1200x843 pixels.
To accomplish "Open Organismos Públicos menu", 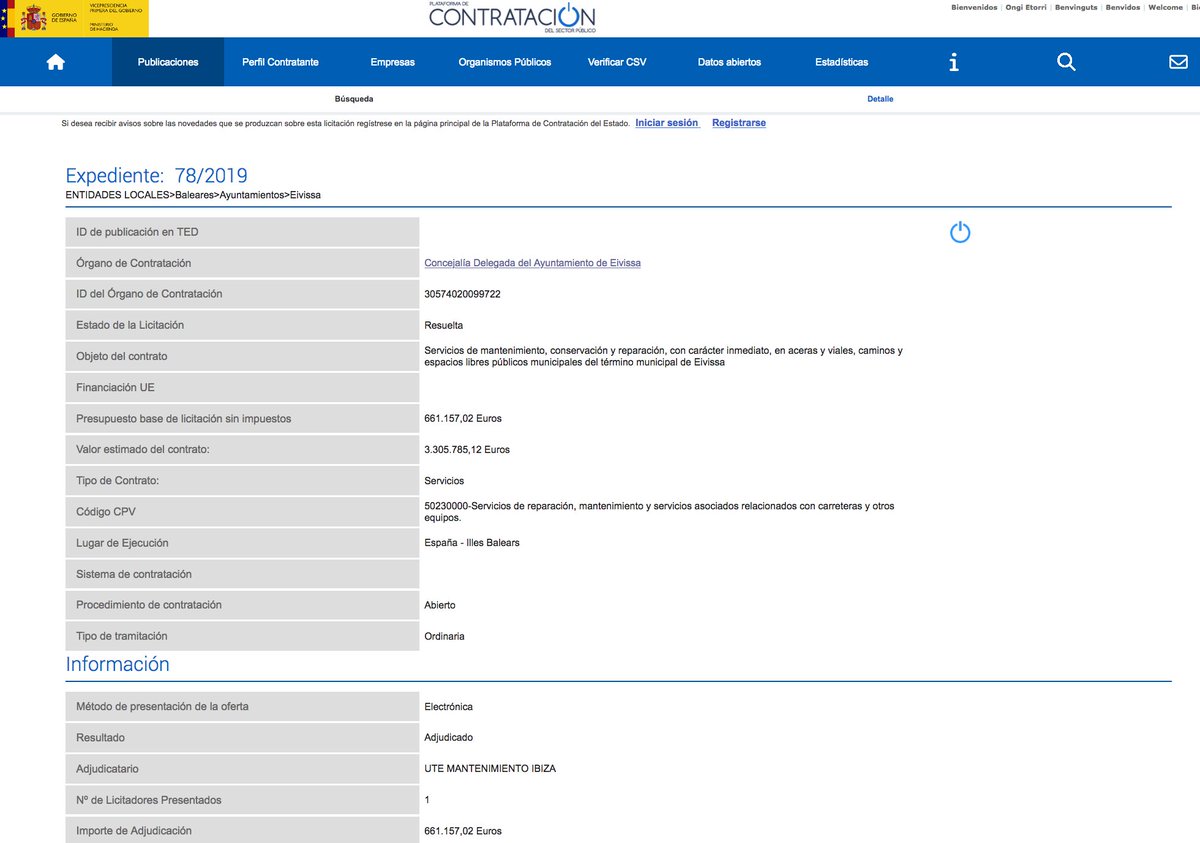I will point(505,62).
